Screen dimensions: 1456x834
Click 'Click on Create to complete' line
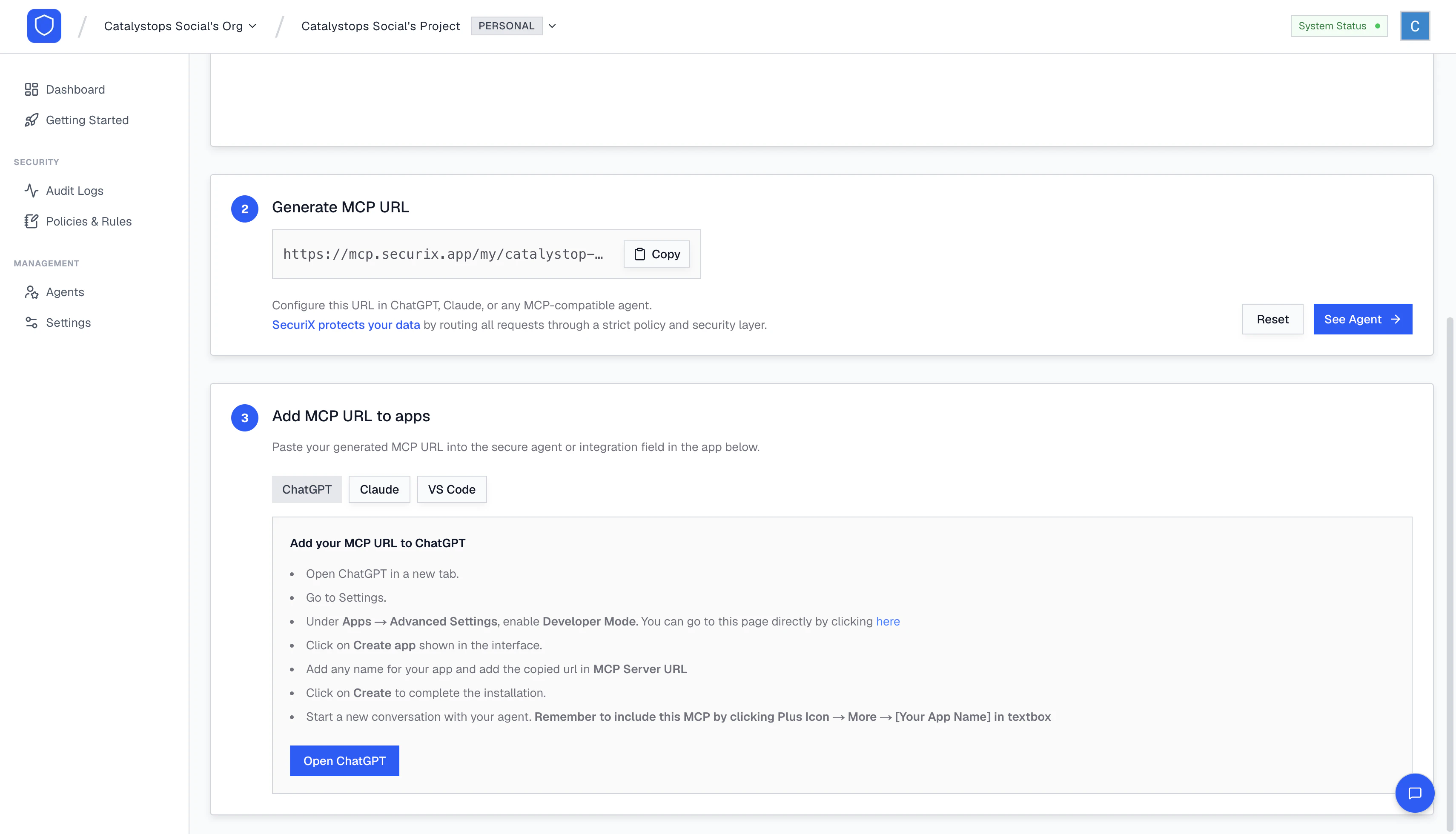426,693
